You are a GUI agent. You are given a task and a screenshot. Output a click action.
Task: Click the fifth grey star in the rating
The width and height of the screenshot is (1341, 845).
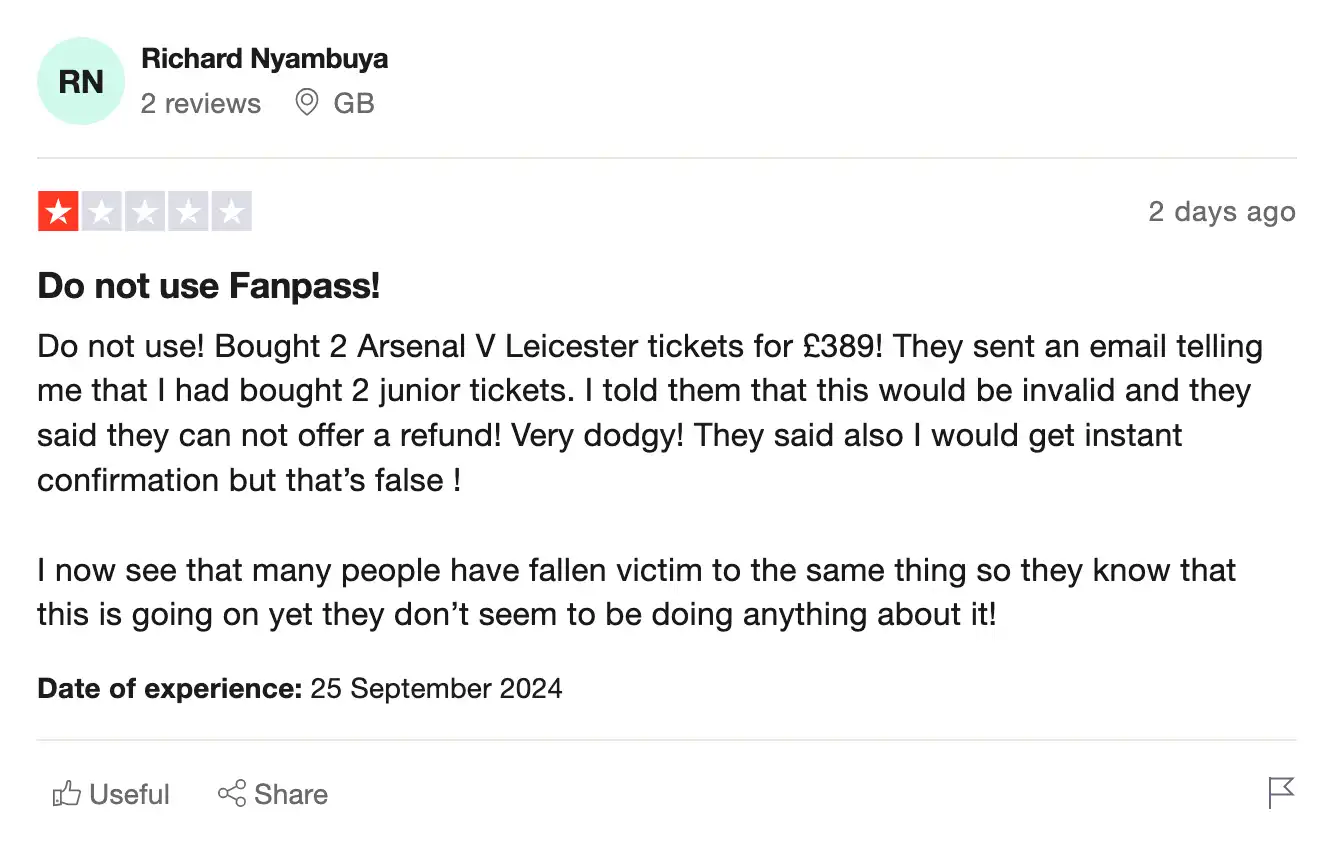pyautogui.click(x=232, y=211)
